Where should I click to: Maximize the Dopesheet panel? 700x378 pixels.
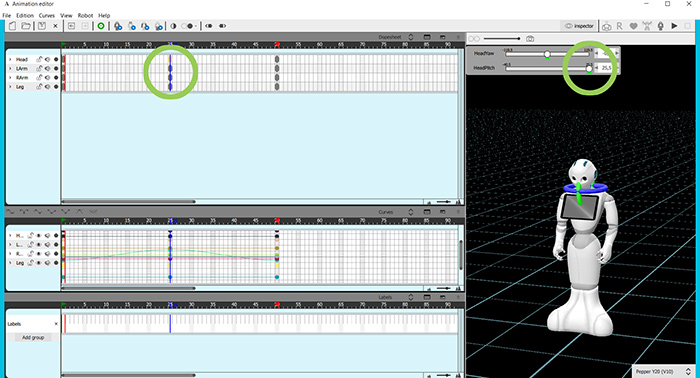pos(427,37)
